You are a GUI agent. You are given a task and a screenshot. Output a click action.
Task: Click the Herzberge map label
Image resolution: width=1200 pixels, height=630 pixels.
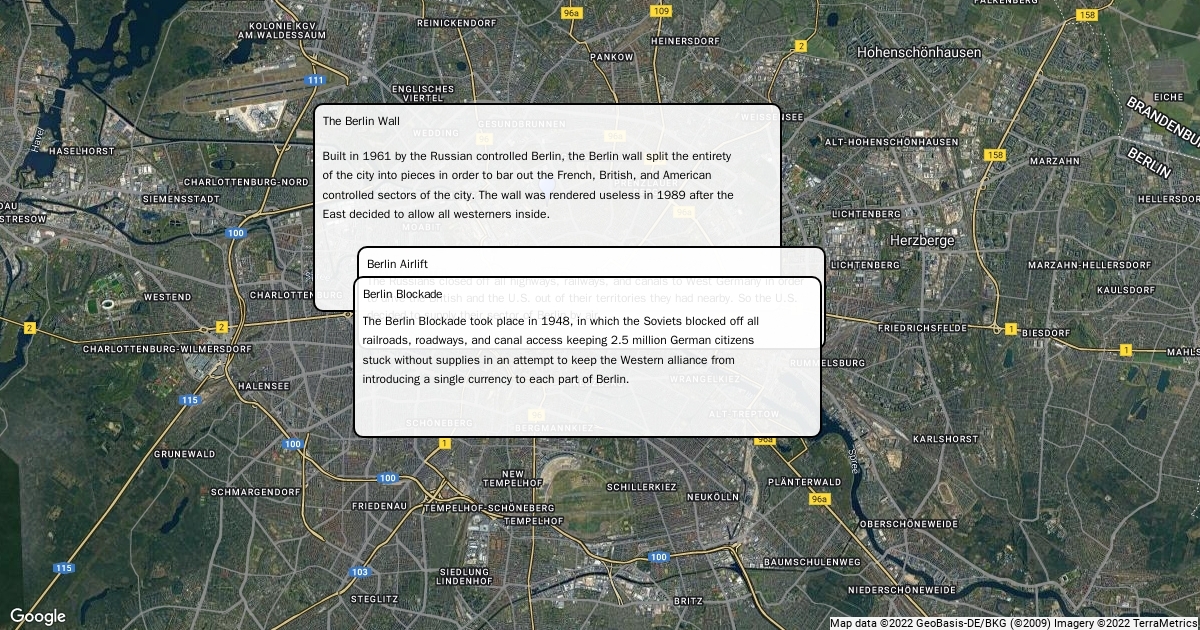point(922,241)
